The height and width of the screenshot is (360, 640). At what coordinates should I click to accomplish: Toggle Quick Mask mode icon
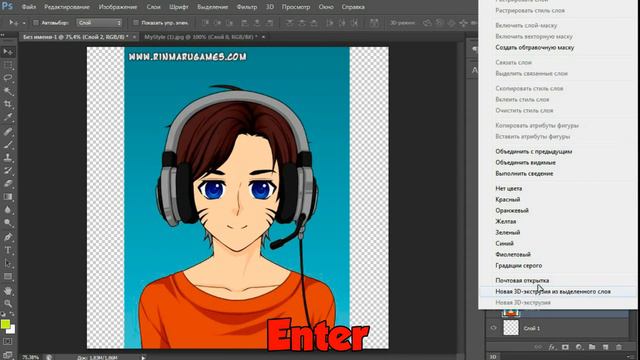(8, 341)
